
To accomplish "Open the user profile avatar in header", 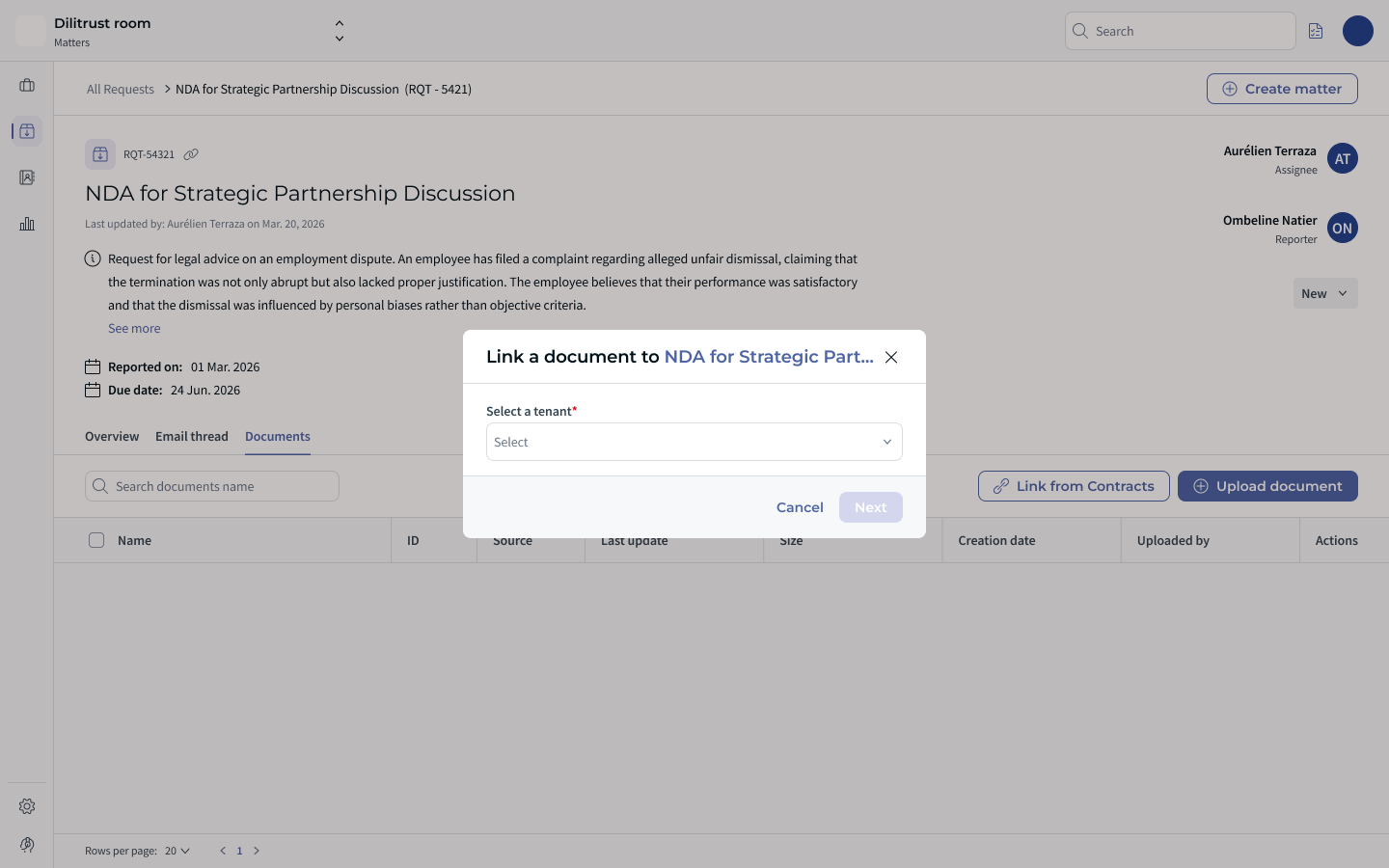I will pyautogui.click(x=1358, y=31).
